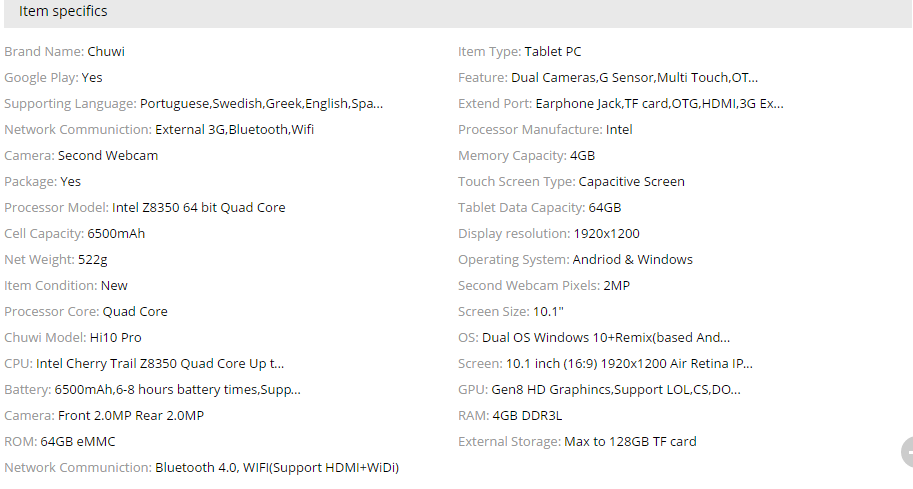Click the Display resolution 1920x1200 value
This screenshot has width=913, height=489.
(x=606, y=234)
